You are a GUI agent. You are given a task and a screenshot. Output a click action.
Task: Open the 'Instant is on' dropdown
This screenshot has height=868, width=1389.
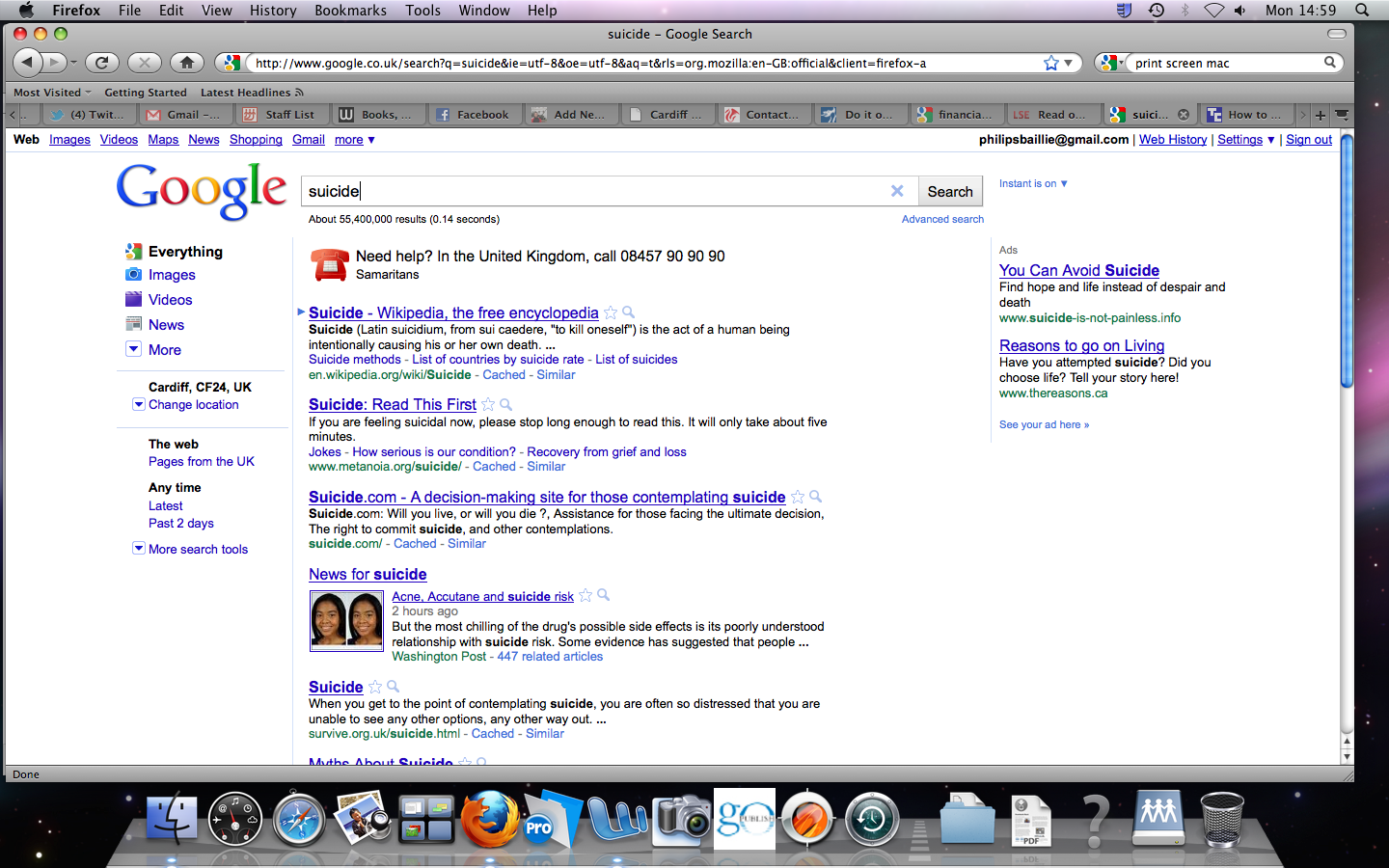[1032, 183]
